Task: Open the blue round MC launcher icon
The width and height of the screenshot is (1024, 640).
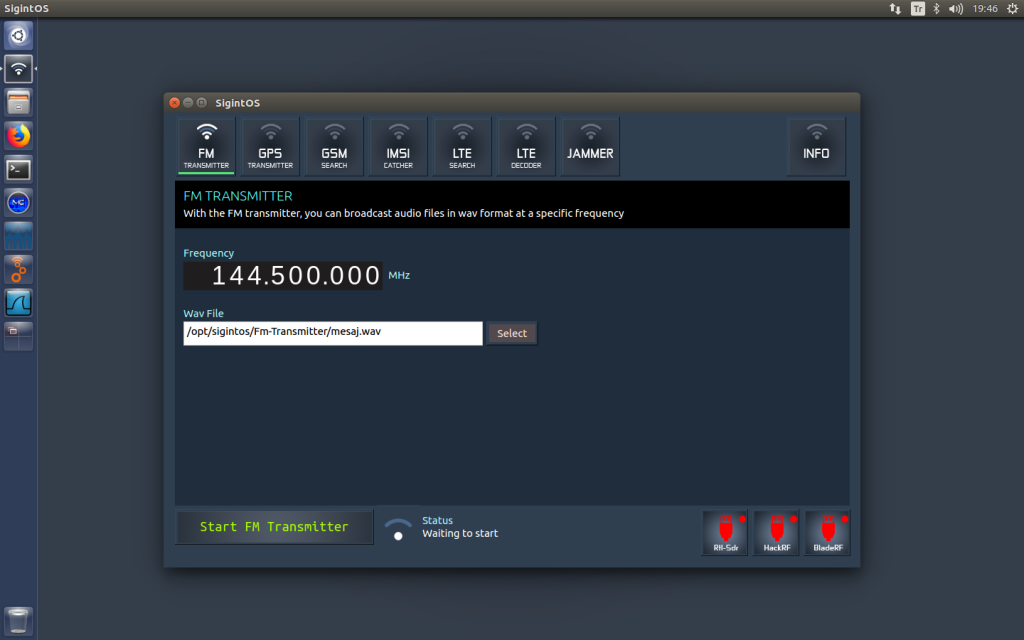Action: pos(18,203)
